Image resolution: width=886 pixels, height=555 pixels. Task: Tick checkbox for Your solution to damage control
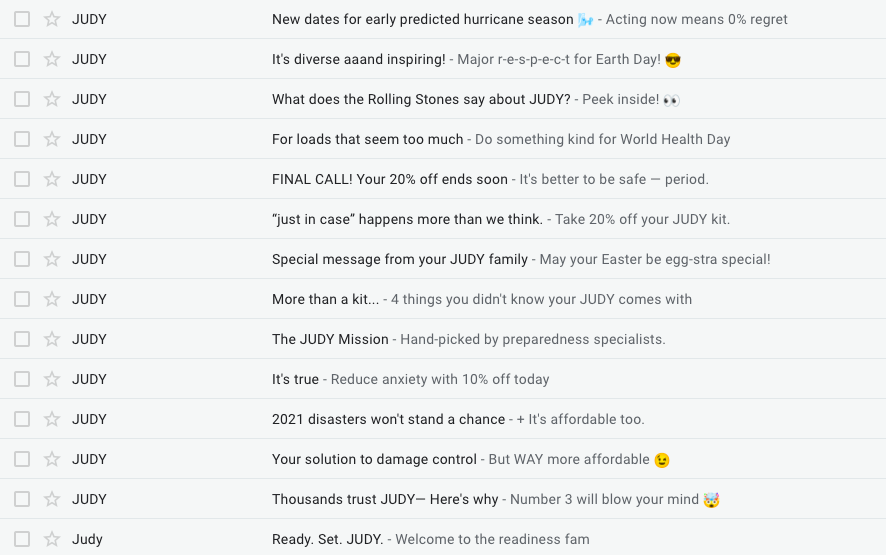(x=22, y=459)
